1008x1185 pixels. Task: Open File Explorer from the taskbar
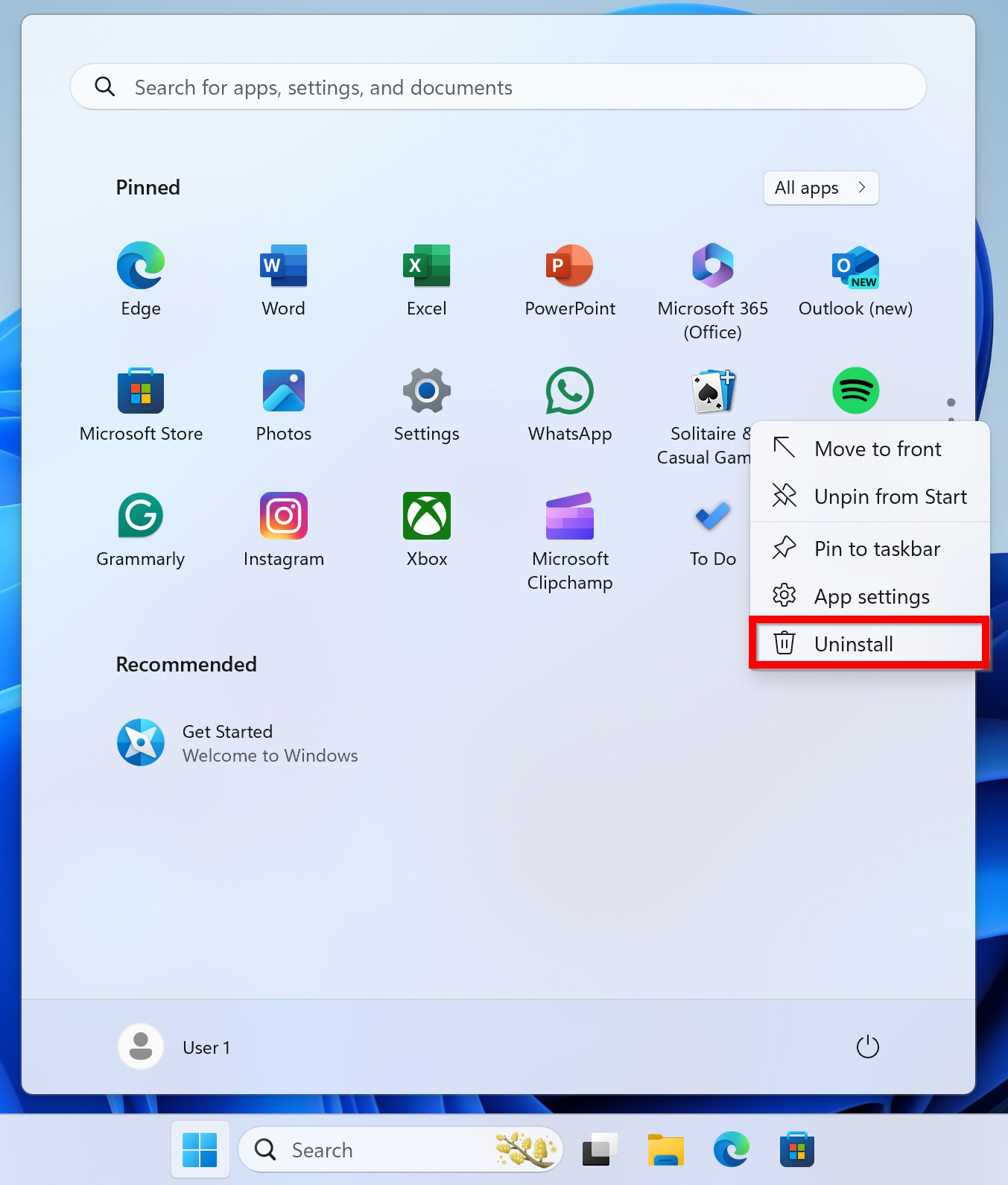(x=665, y=1150)
